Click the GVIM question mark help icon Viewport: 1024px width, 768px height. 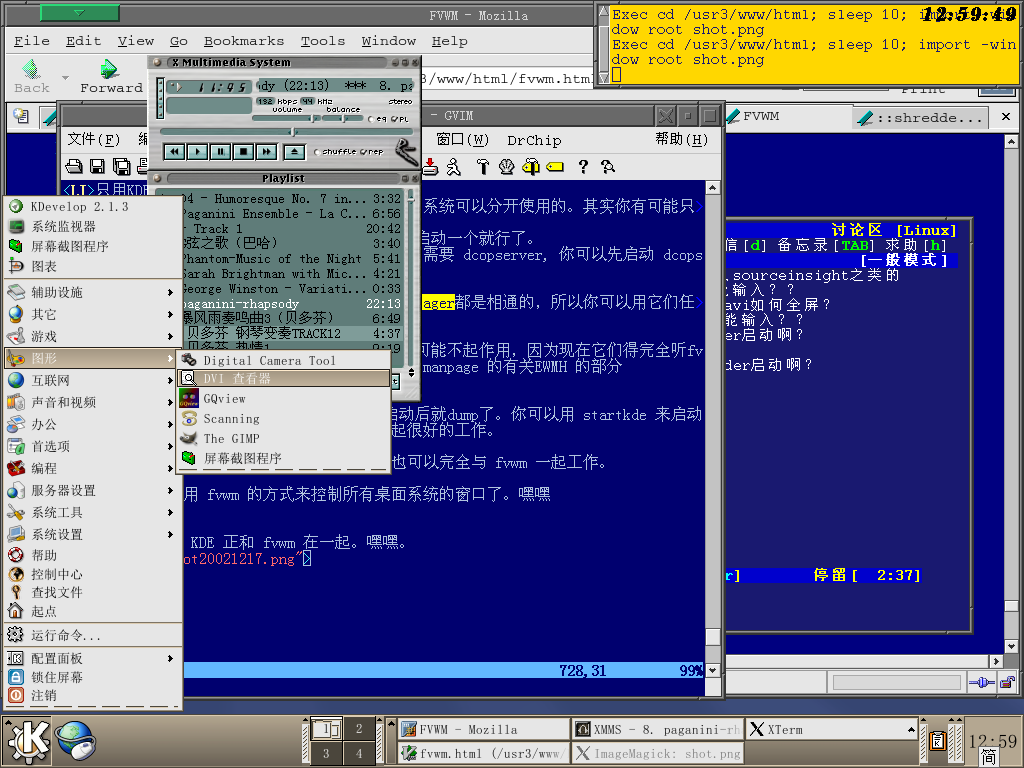click(x=583, y=167)
